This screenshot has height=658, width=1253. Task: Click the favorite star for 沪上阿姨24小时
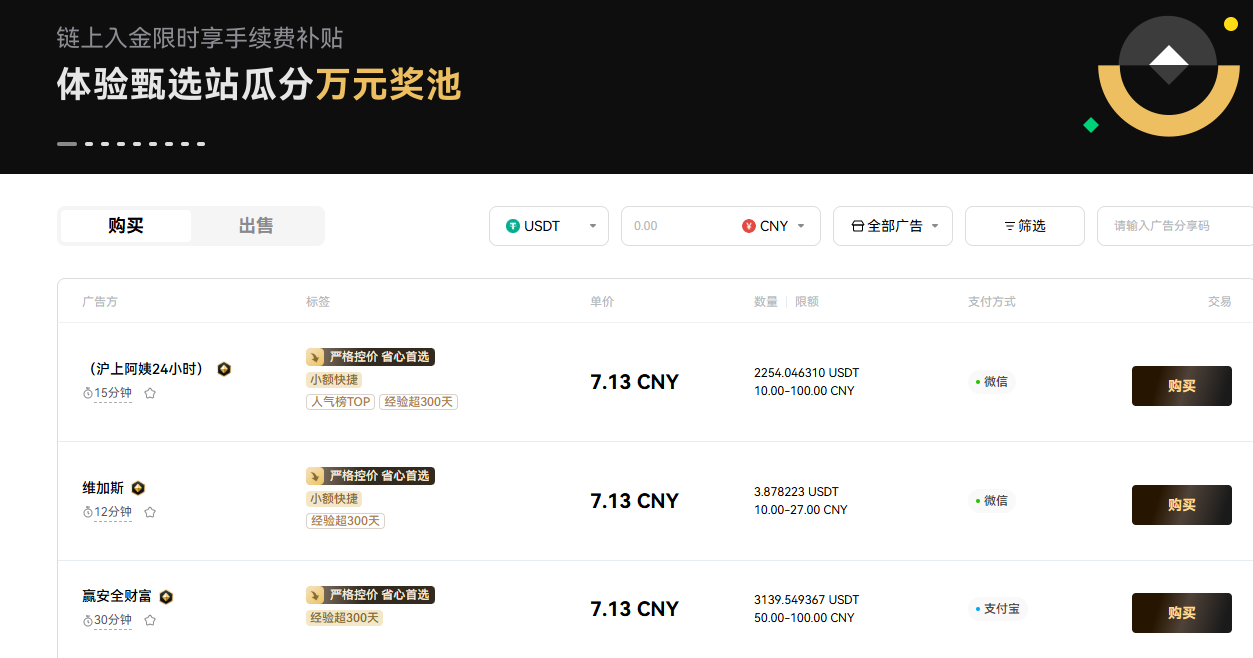pos(150,393)
